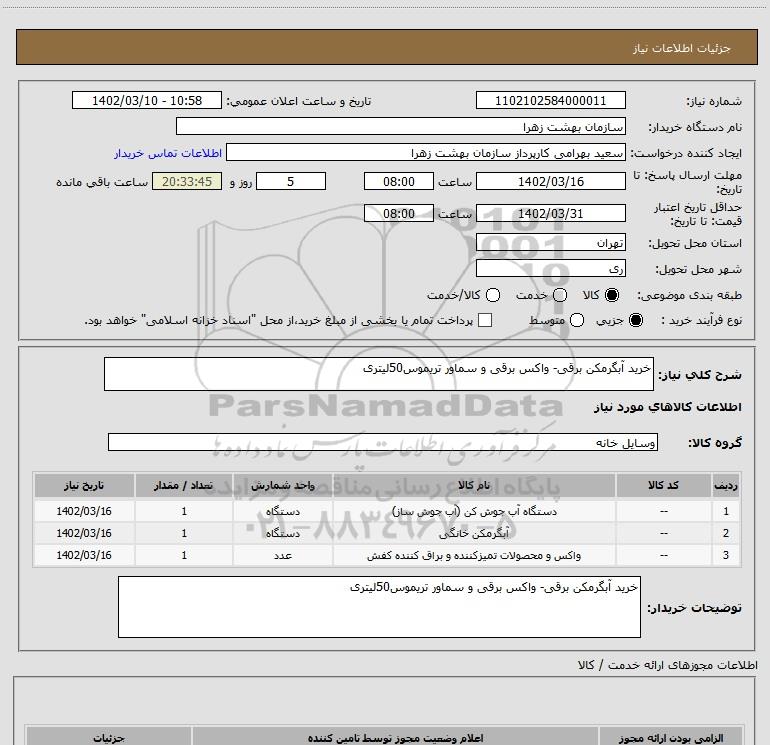Select the جزیی purchase type radio

636,320
